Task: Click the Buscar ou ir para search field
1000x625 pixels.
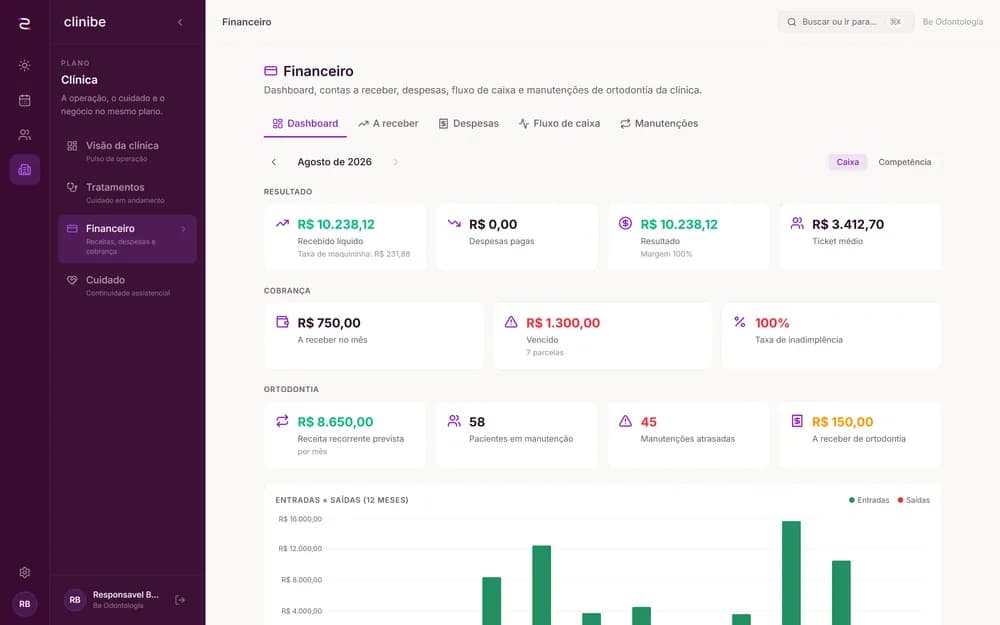Action: [845, 22]
